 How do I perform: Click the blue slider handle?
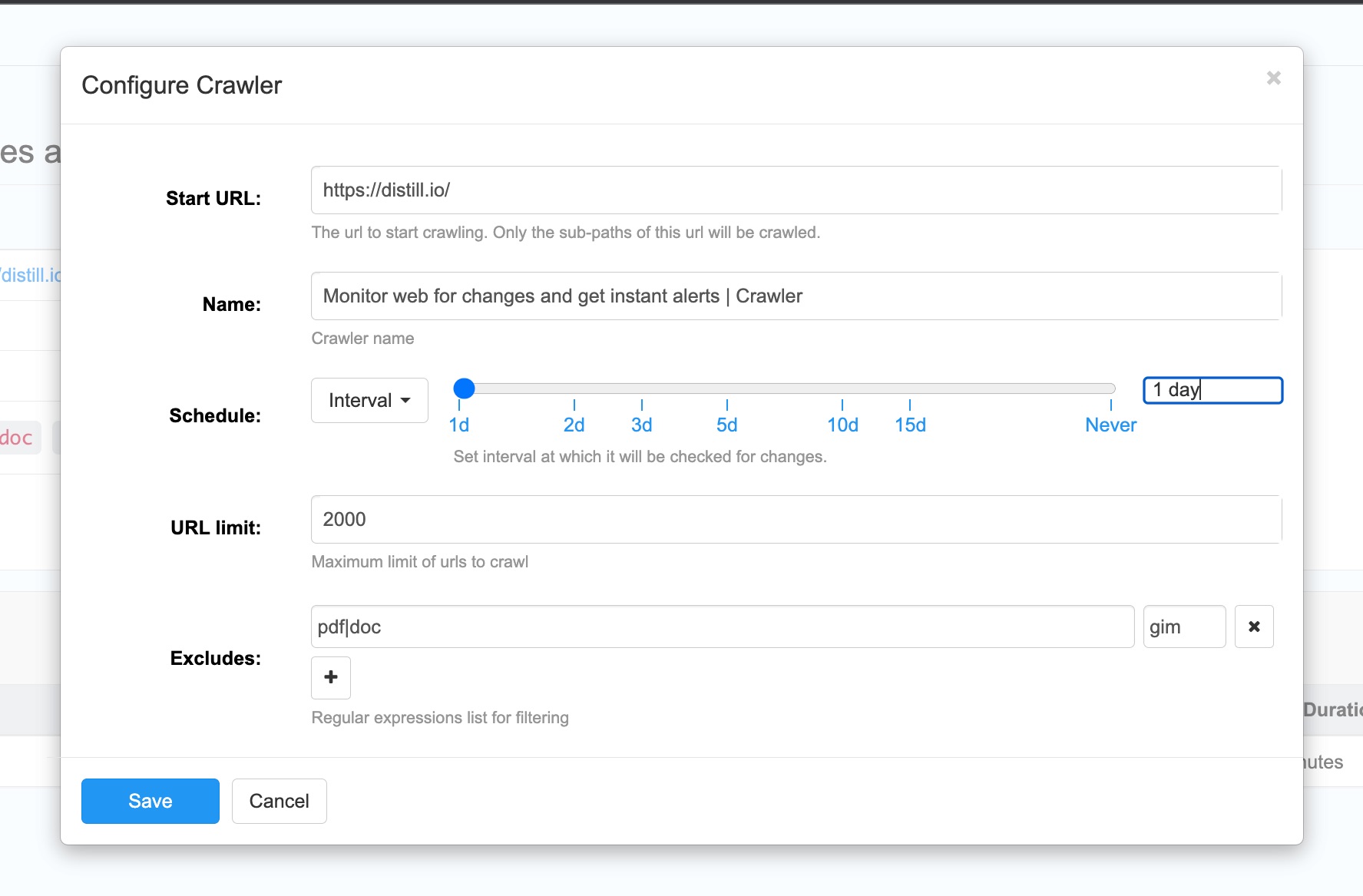click(x=464, y=388)
